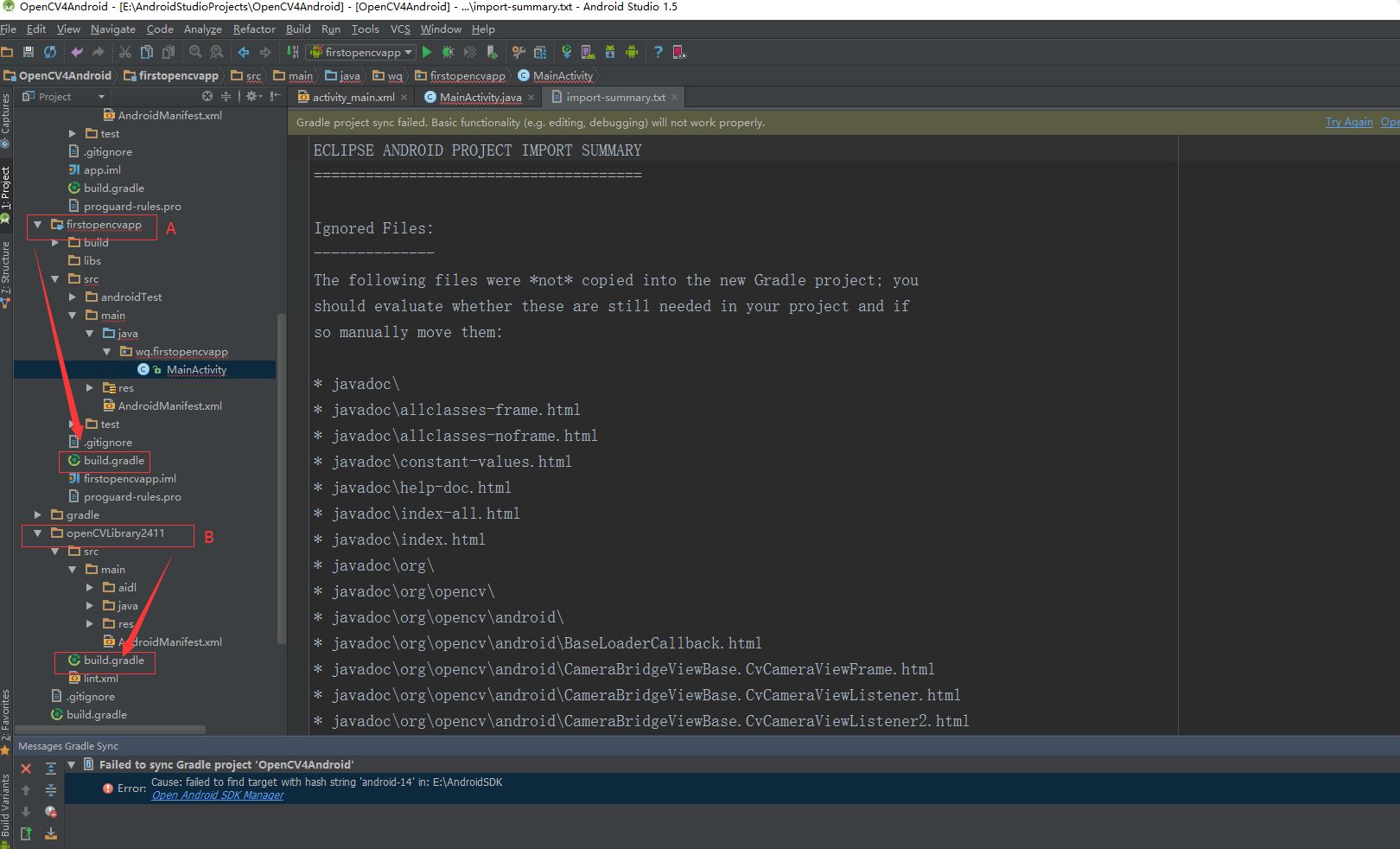Viewport: 1400px width, 849px height.
Task: Sync project with Gradle files icon
Action: (x=567, y=52)
